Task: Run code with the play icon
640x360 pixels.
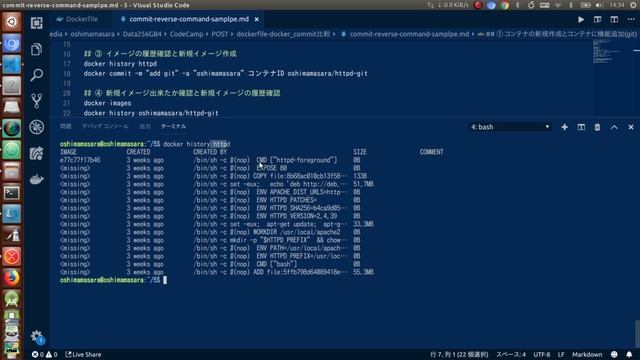Action: tap(581, 20)
